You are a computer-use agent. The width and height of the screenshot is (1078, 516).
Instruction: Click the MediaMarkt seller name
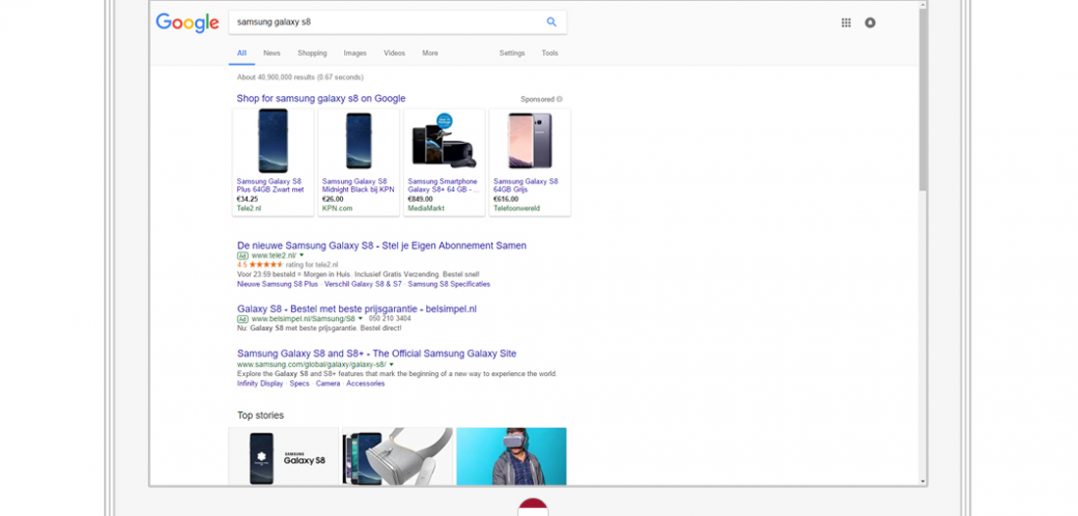[x=426, y=208]
